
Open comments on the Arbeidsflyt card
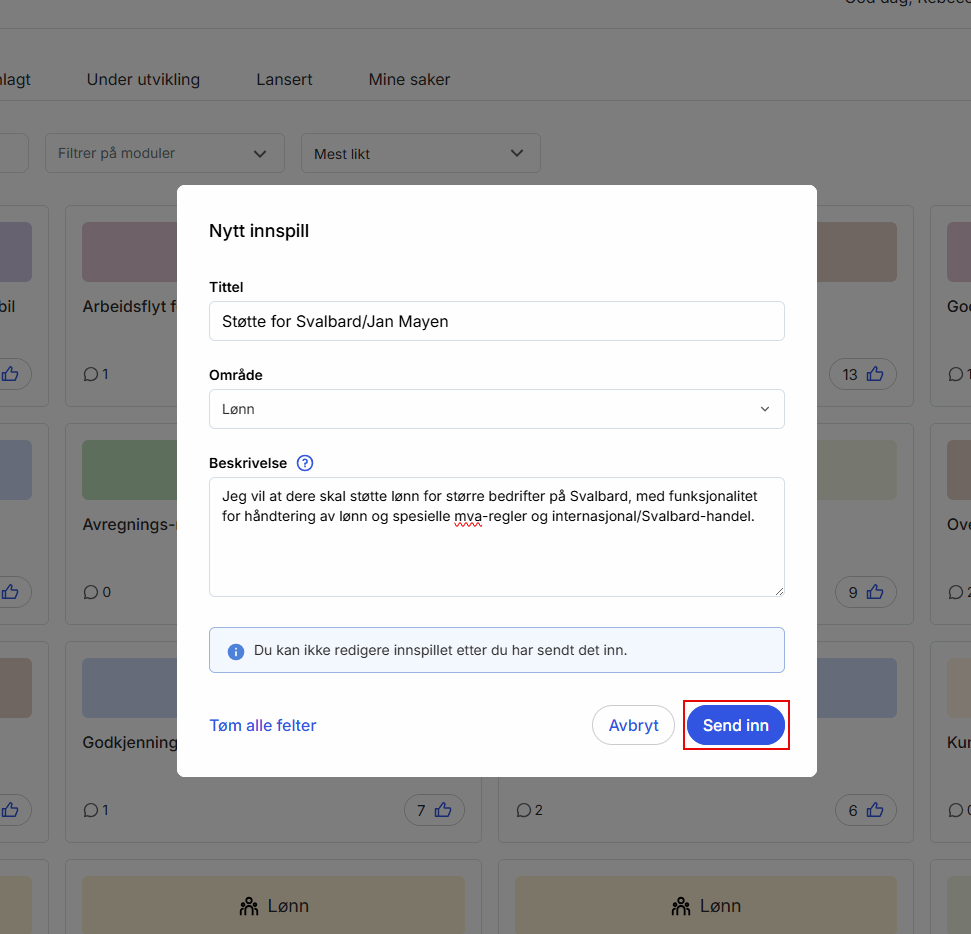click(x=91, y=374)
